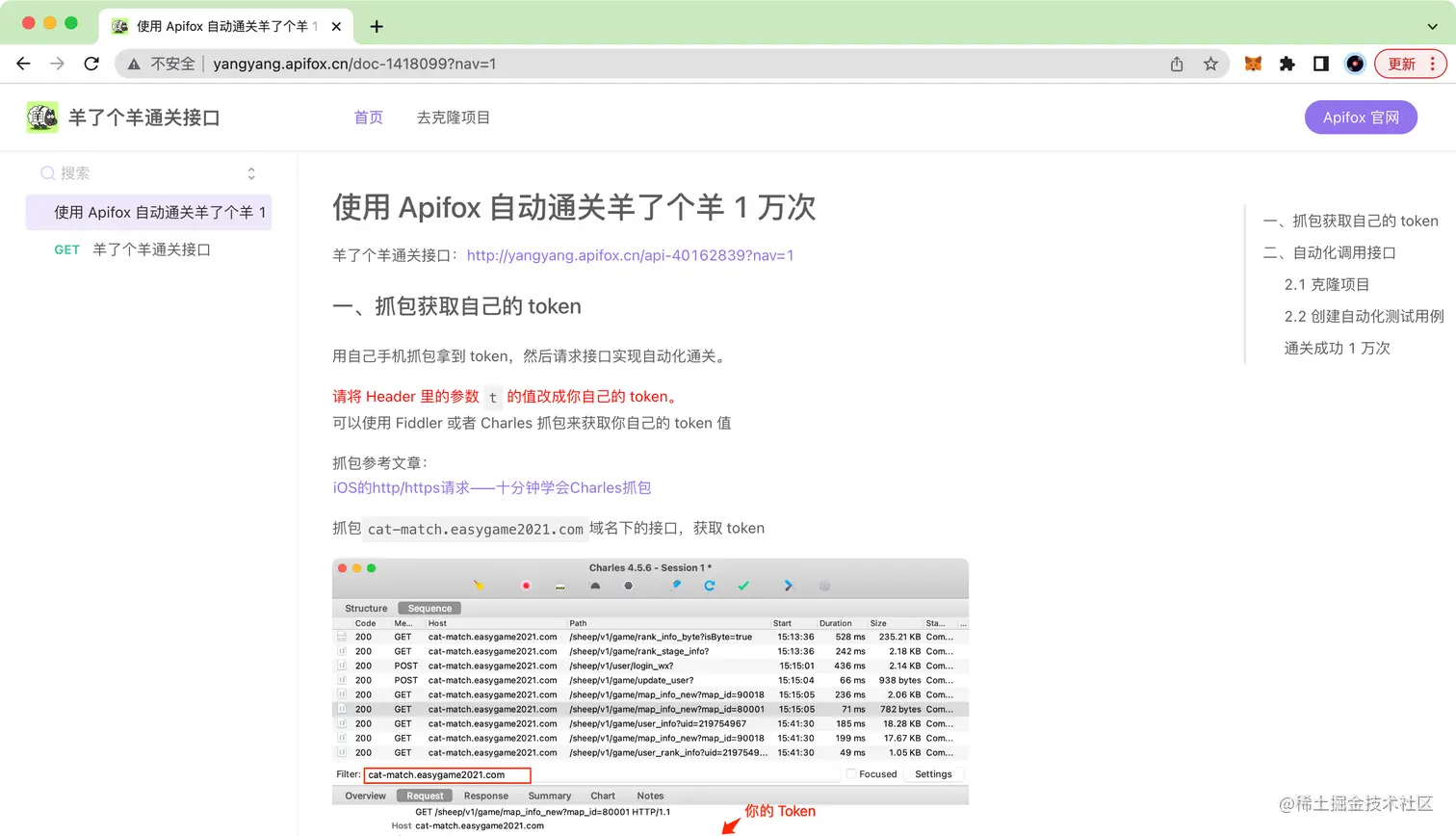Open a new browser tab with plus icon
The height and width of the screenshot is (836, 1456).
(x=377, y=27)
